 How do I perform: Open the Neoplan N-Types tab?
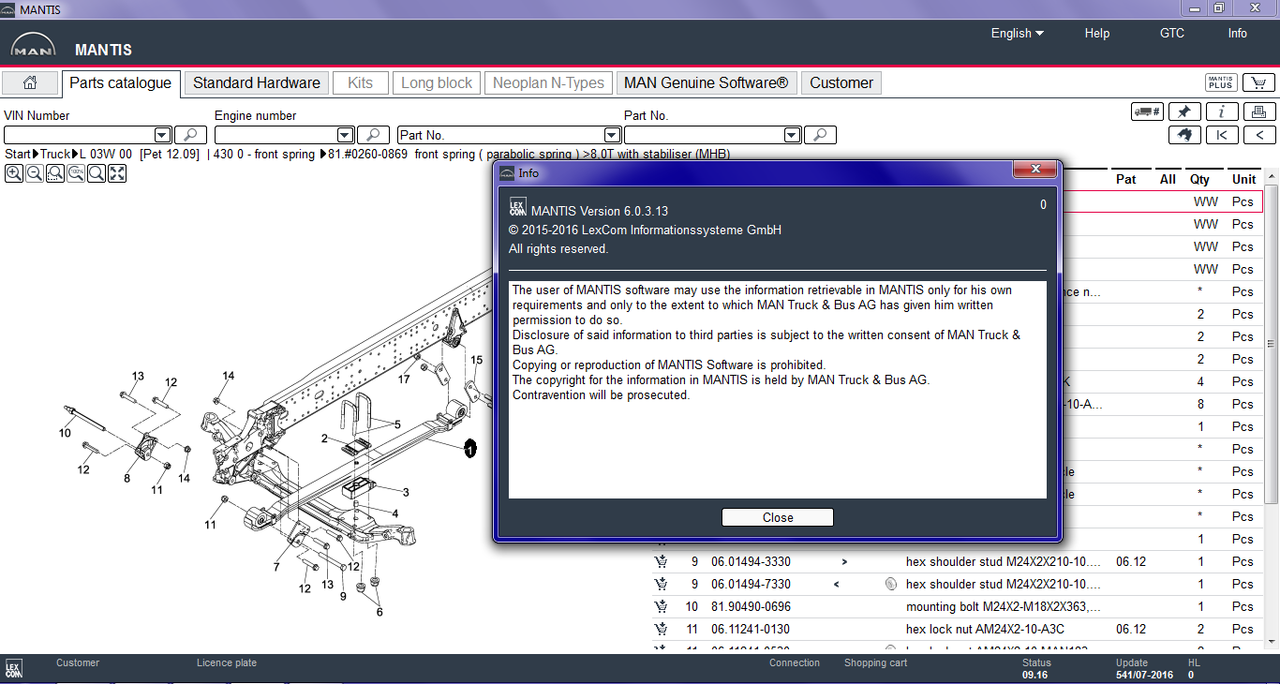tap(548, 83)
